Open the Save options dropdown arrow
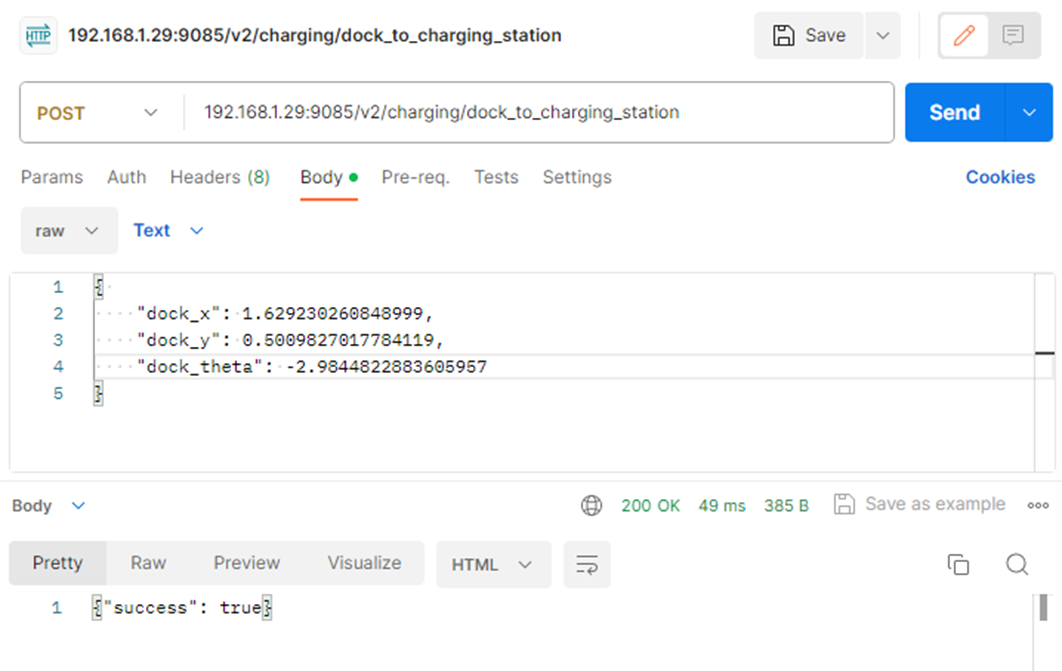The height and width of the screenshot is (671, 1062). [882, 36]
